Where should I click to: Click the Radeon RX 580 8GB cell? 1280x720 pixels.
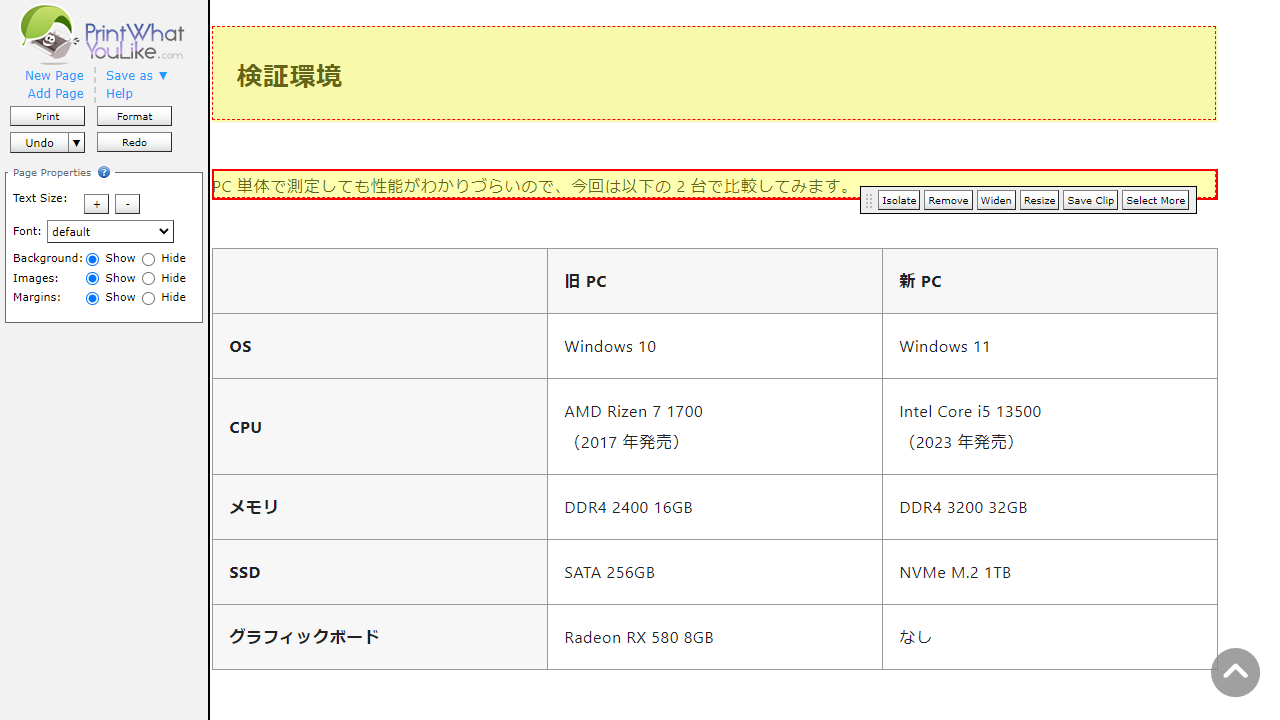click(715, 637)
